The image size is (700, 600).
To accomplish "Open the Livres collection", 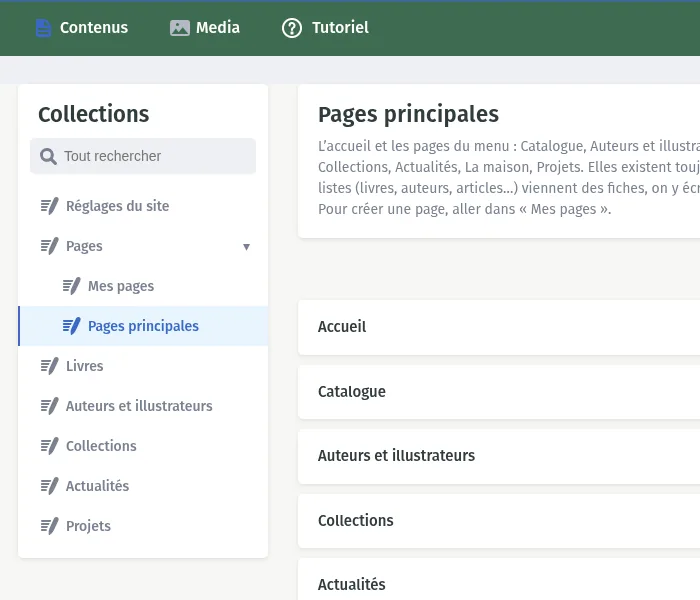I will tap(143, 366).
